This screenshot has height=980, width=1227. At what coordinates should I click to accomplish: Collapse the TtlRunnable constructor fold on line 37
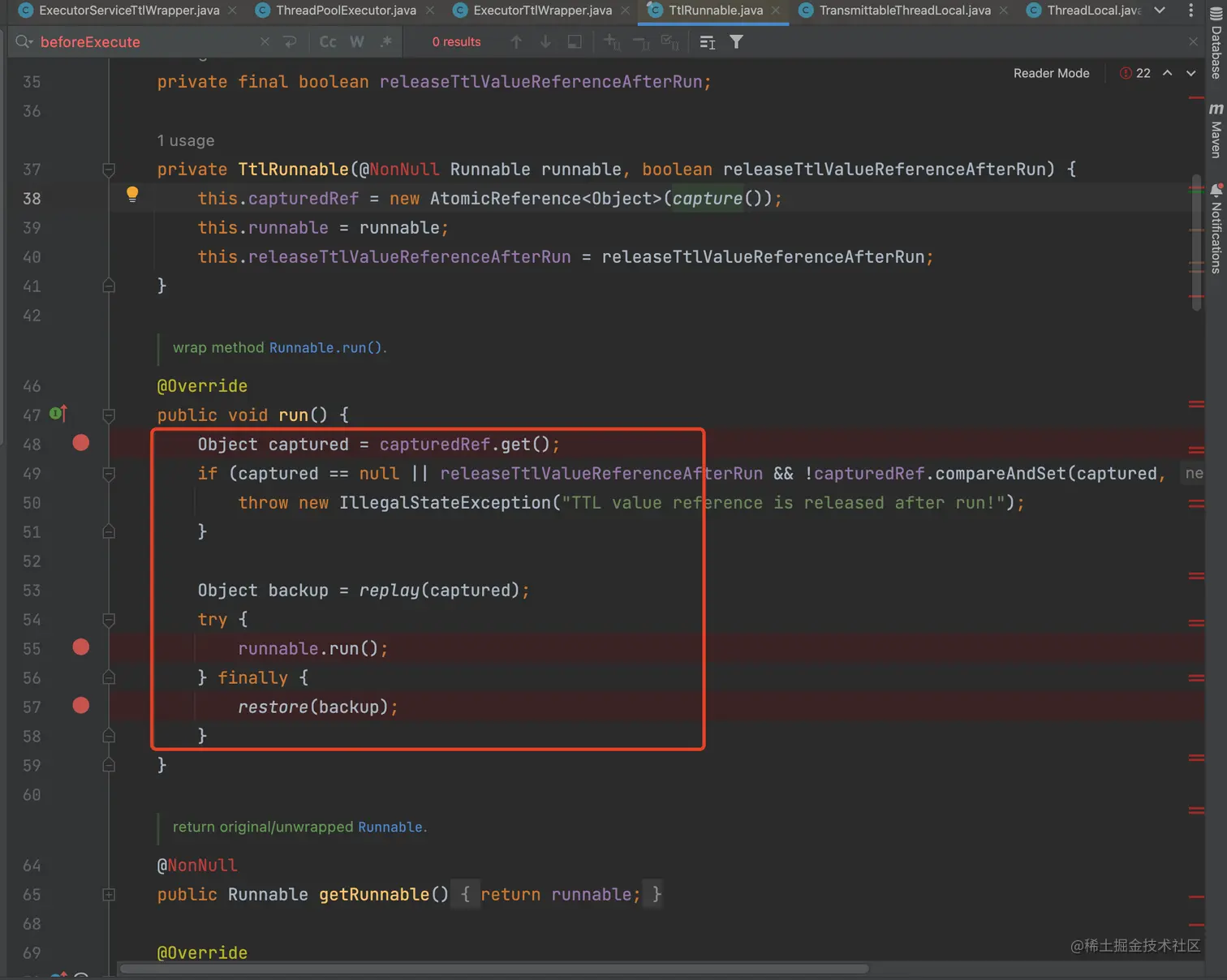point(109,170)
